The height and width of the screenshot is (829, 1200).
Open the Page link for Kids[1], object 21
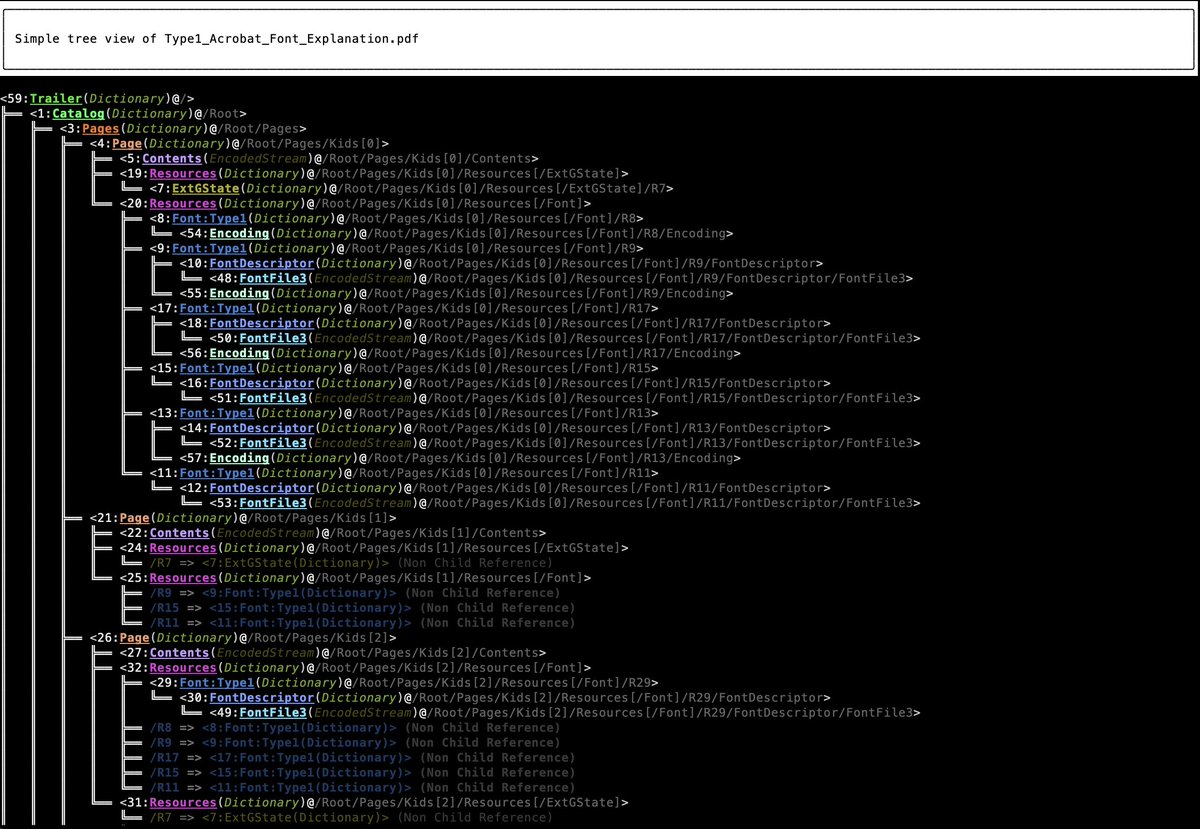click(x=134, y=519)
